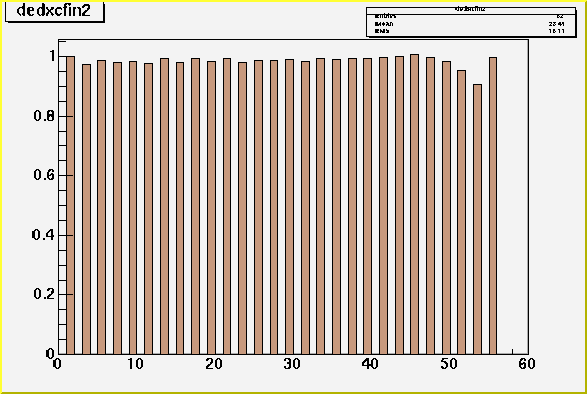Click the last histogram bar near 55
The height and width of the screenshot is (394, 587).
pyautogui.click(x=493, y=206)
